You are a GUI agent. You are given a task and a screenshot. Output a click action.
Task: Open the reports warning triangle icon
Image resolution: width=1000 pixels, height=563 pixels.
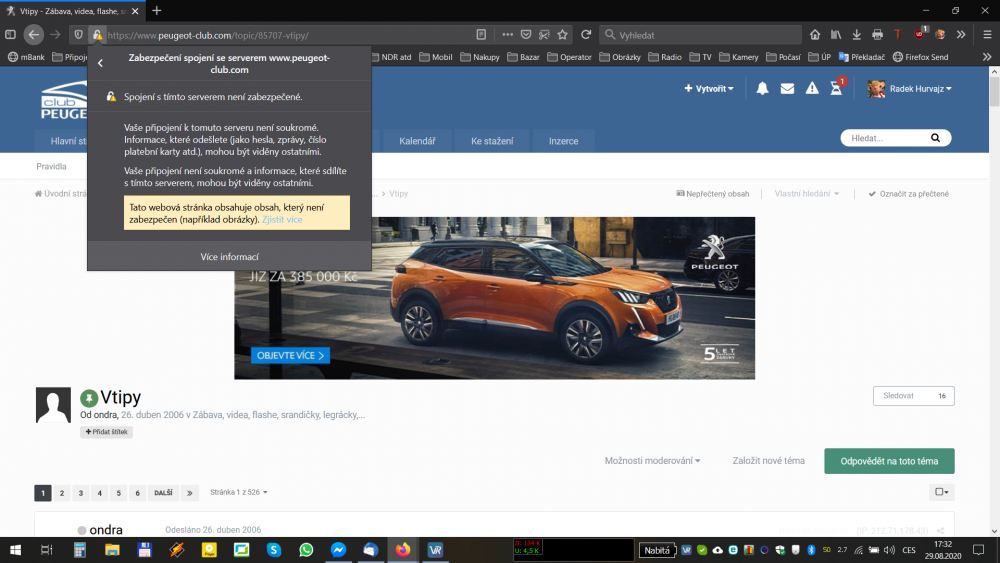812,89
